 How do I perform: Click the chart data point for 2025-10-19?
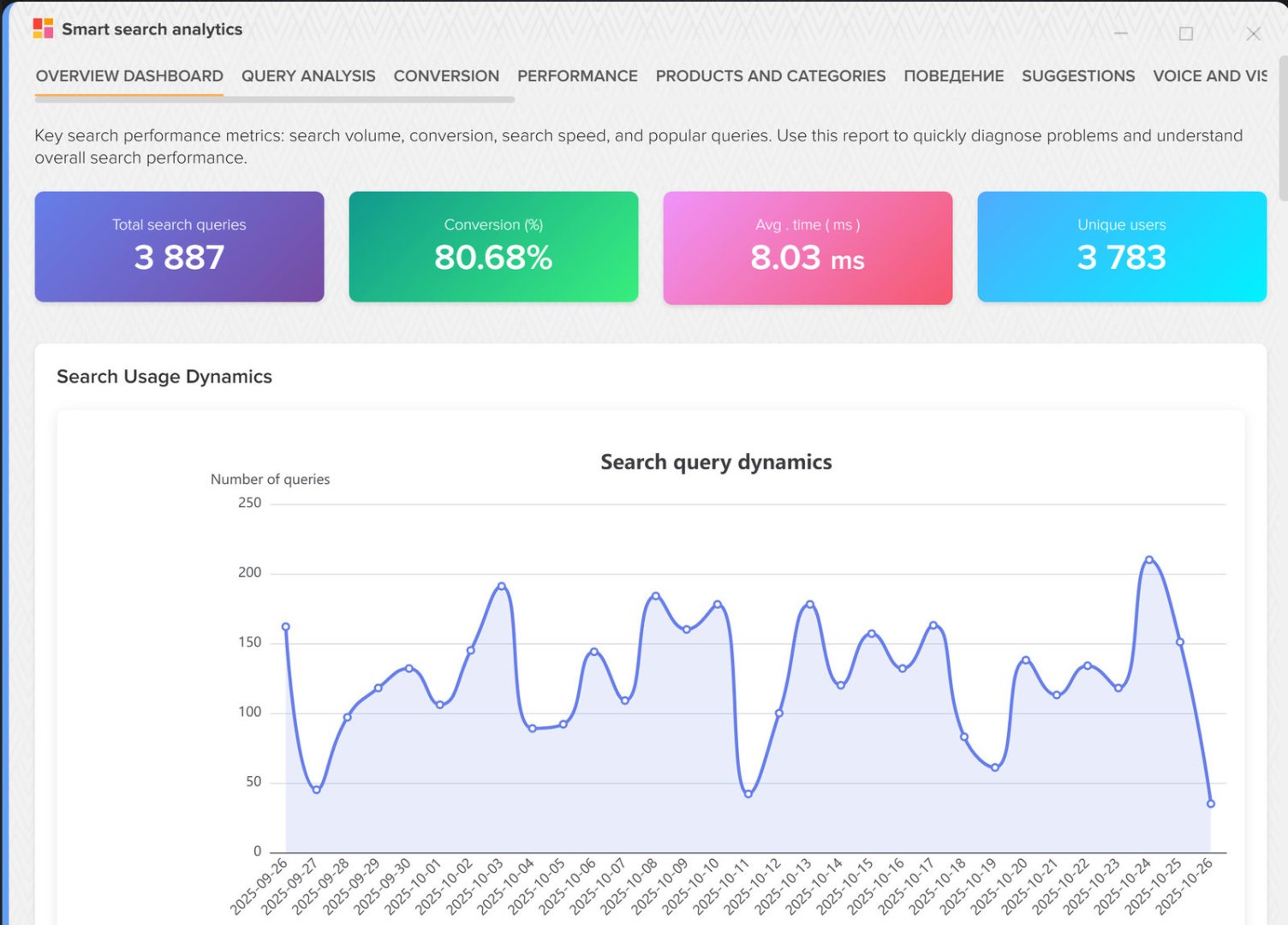[x=995, y=767]
